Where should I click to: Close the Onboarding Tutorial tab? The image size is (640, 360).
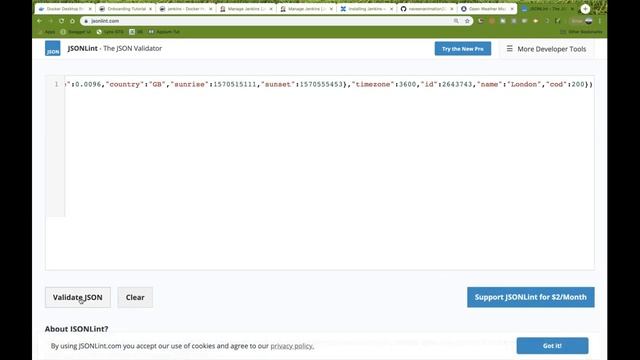(151, 9)
